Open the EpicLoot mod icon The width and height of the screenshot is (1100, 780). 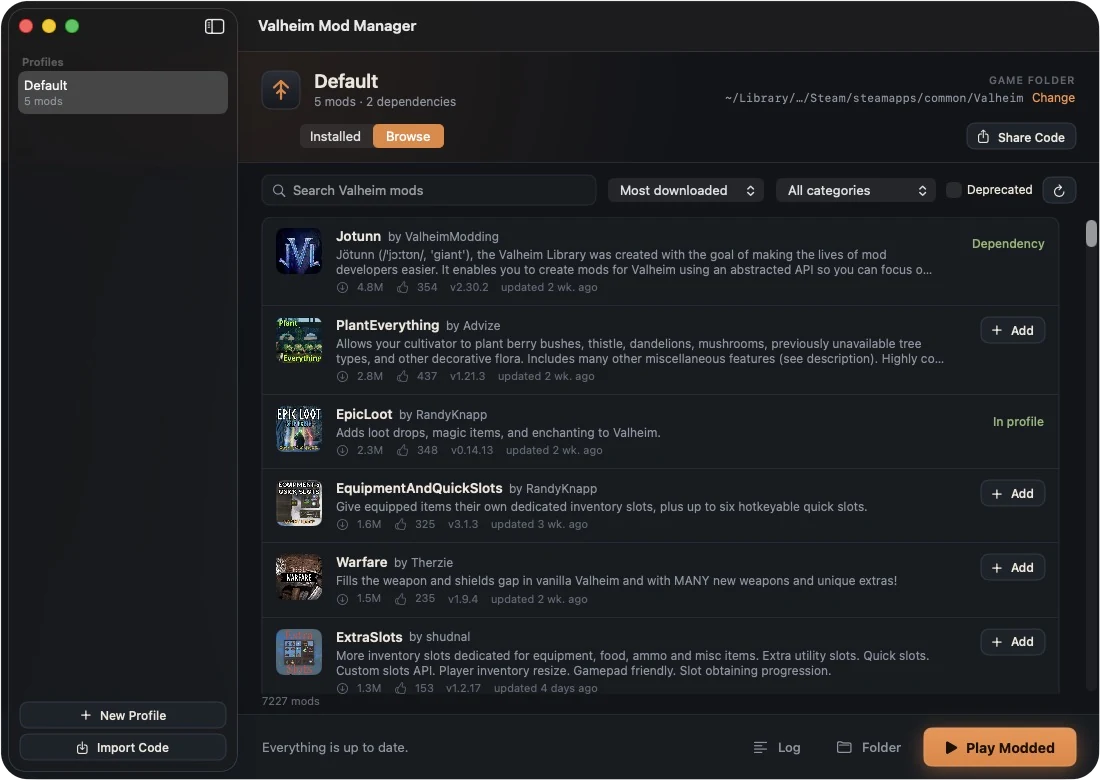click(299, 429)
